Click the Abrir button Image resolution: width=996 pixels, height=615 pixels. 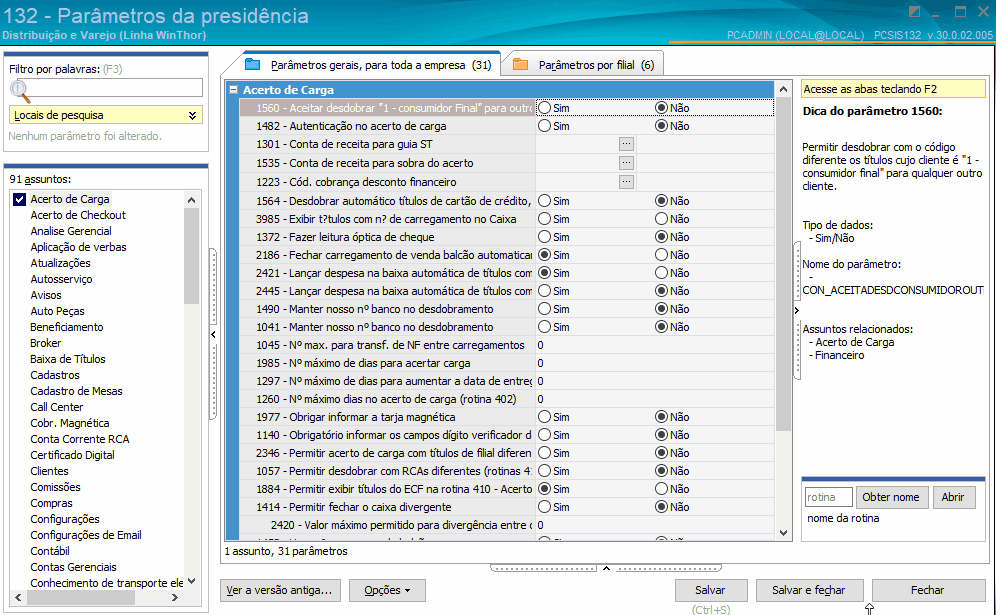[x=953, y=497]
